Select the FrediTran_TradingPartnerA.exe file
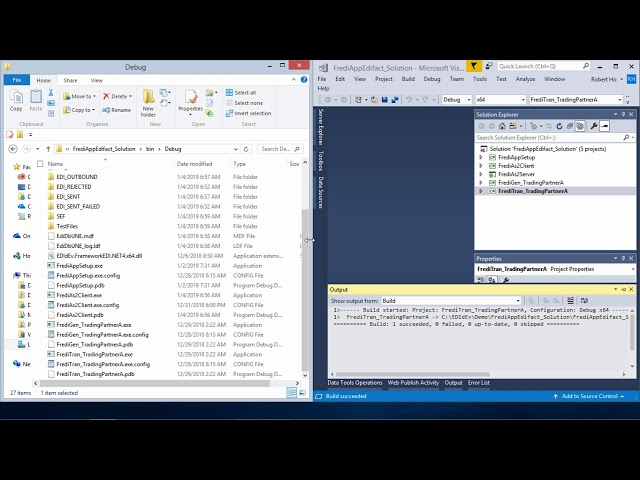This screenshot has height=480, width=640. (x=94, y=354)
